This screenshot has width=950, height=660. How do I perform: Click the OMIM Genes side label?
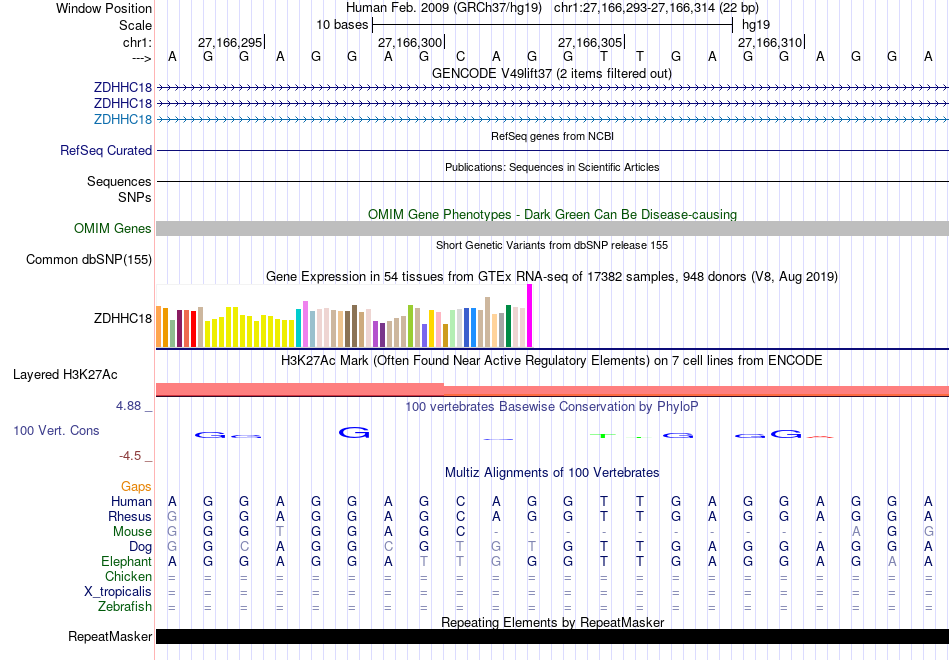112,228
